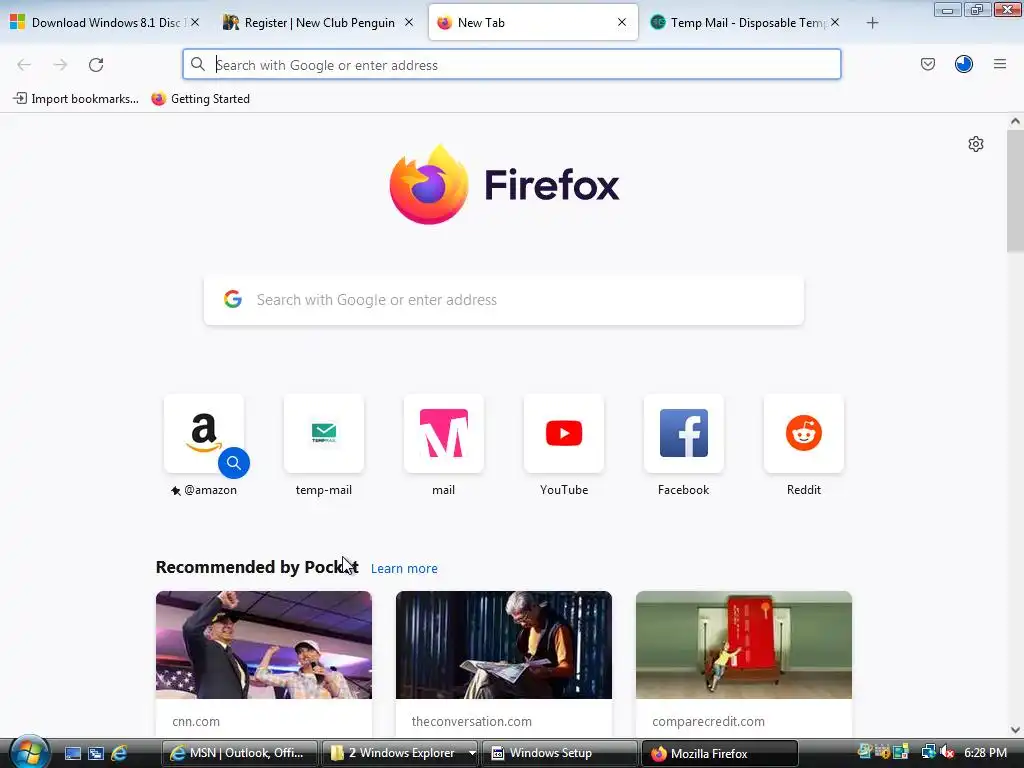The width and height of the screenshot is (1024, 768).
Task: Launch Internet Explorer from quick launch
Action: tap(119, 754)
